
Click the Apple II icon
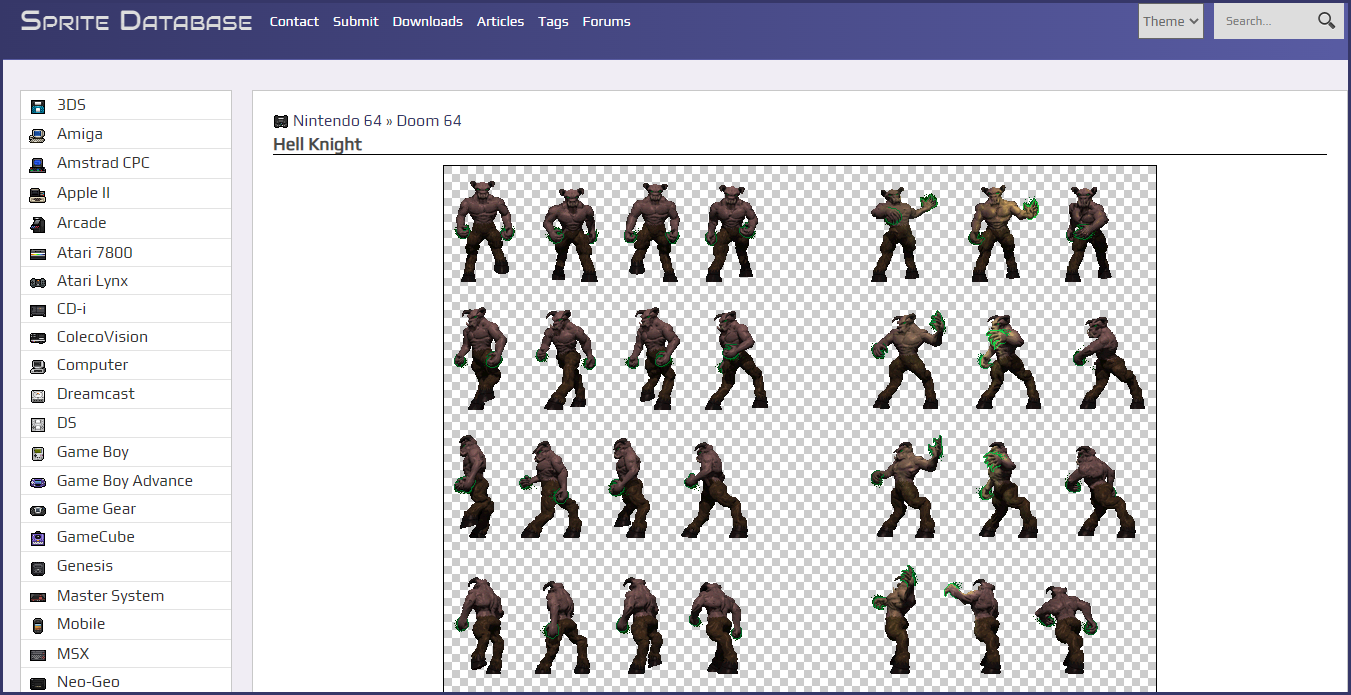(x=38, y=194)
